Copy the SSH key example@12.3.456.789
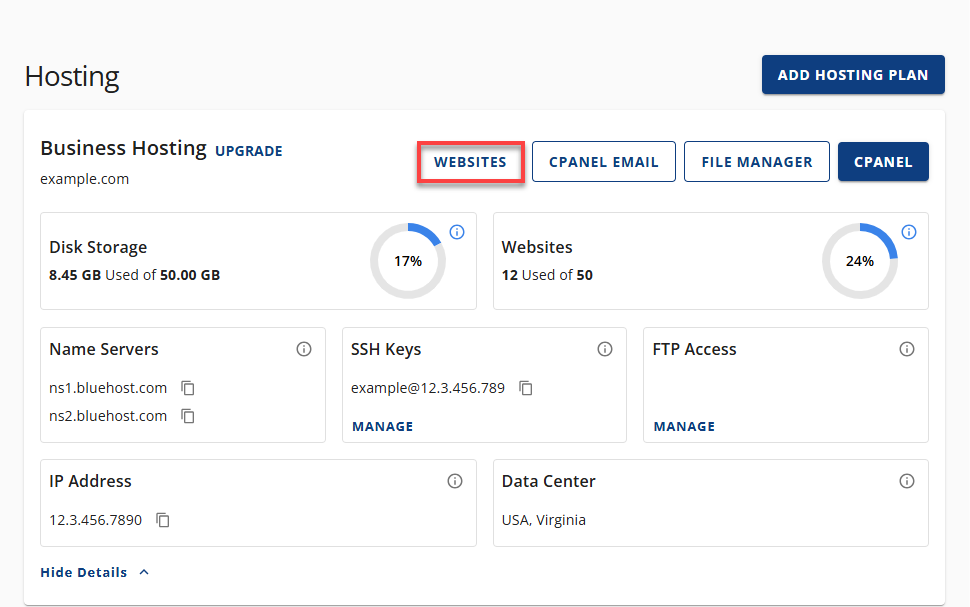This screenshot has height=607, width=970. coord(526,388)
